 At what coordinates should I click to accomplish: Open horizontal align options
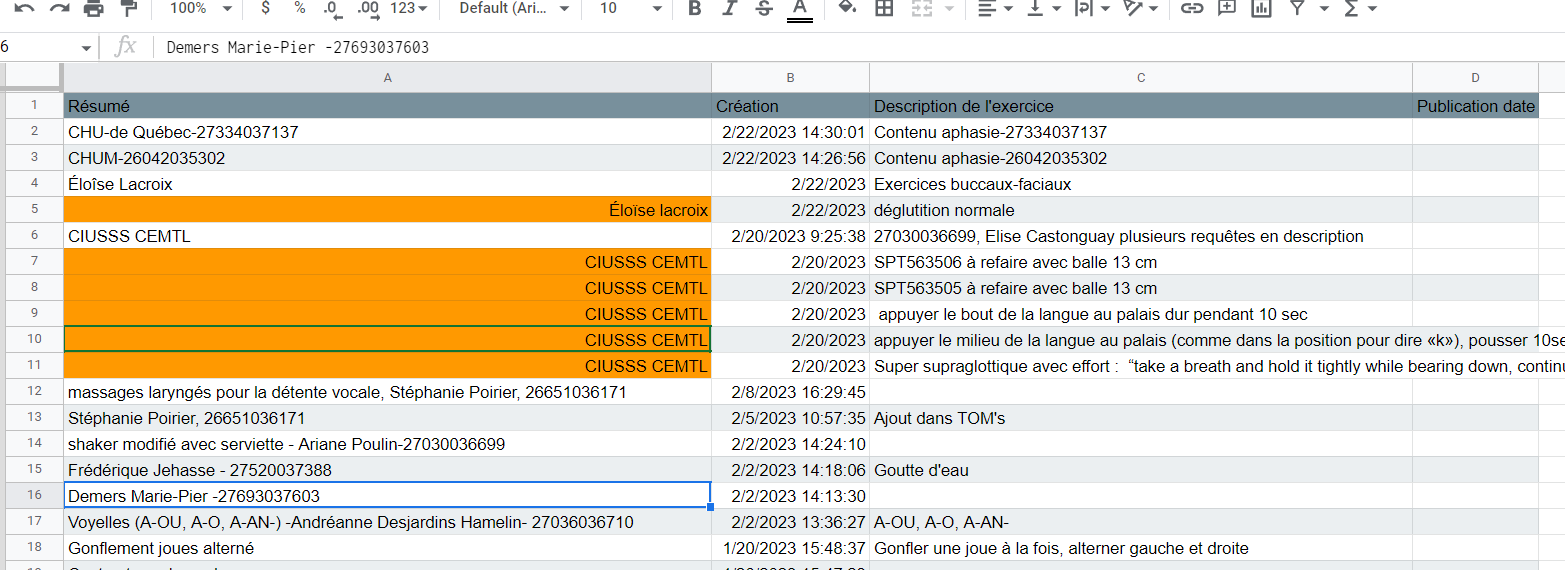point(994,8)
